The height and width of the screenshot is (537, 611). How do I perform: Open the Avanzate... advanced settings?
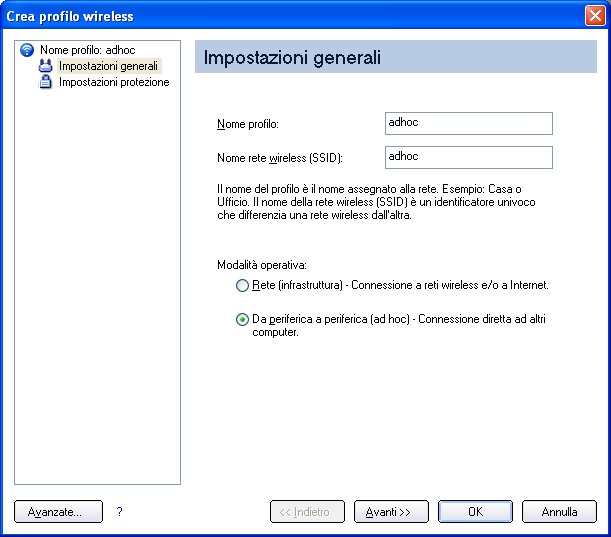[58, 512]
